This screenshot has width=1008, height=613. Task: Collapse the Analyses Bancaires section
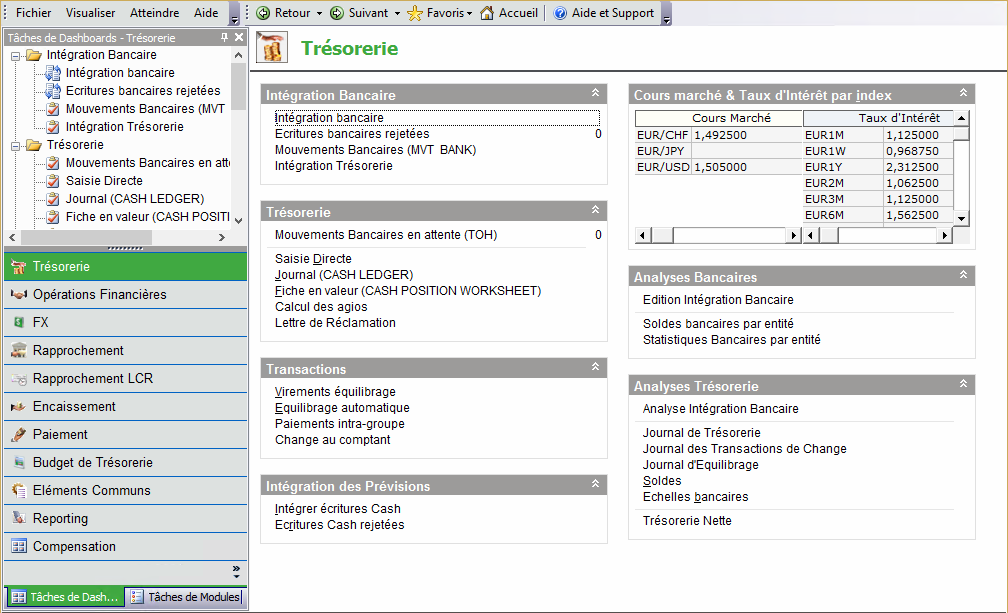tap(963, 275)
